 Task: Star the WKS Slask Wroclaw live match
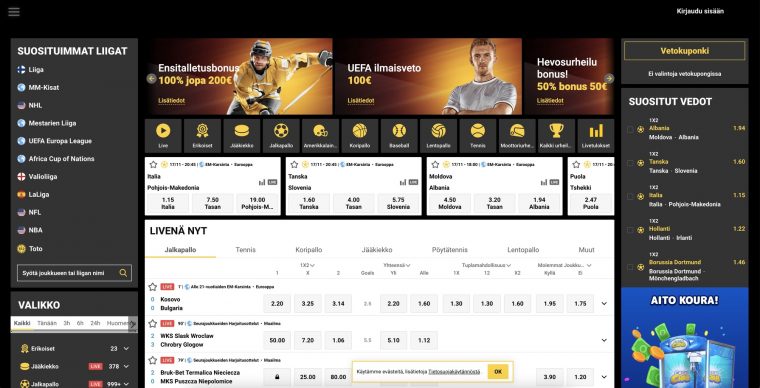tap(153, 323)
